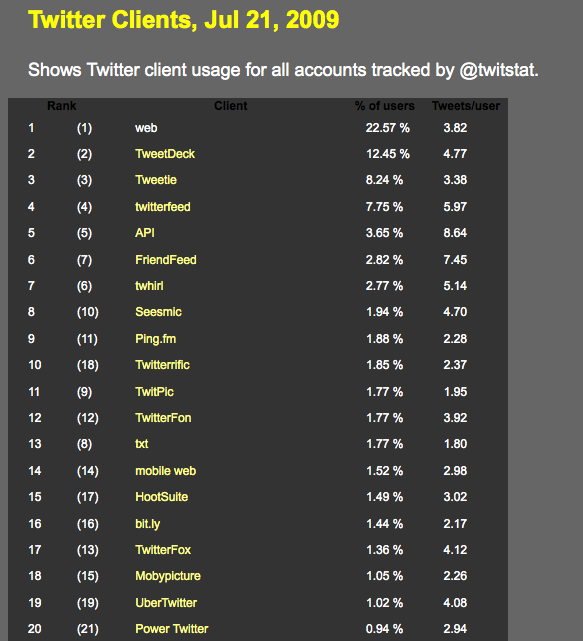The width and height of the screenshot is (583, 641).
Task: Open the TwitterFox link
Action: click(163, 550)
